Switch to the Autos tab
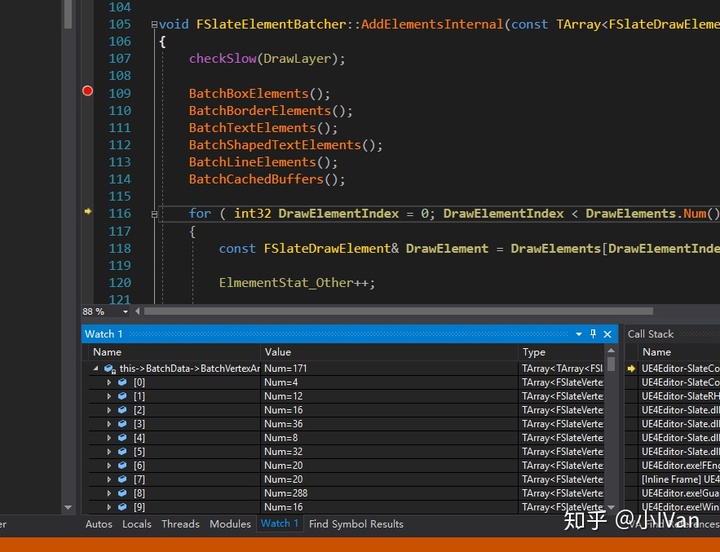 tap(99, 524)
